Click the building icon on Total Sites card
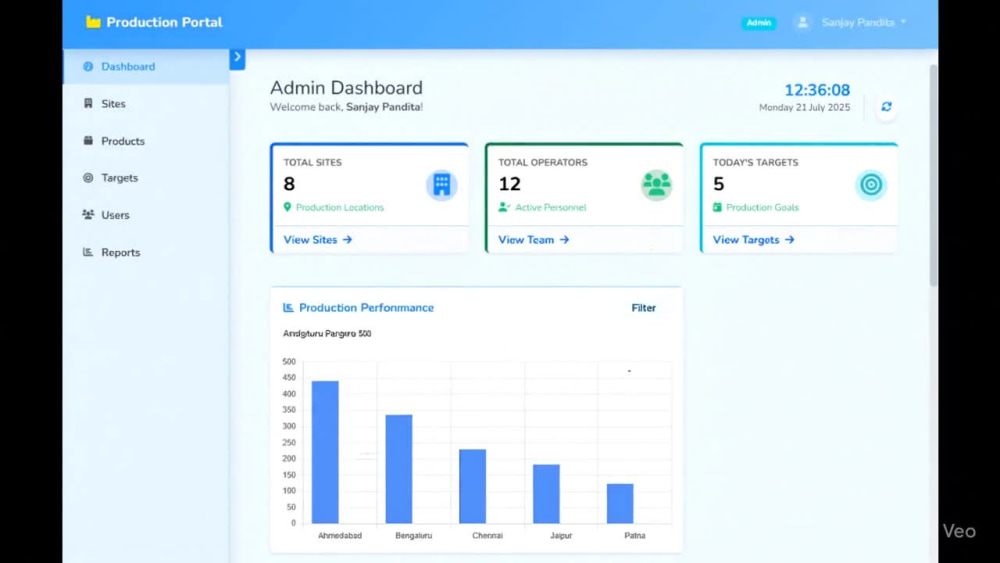 pyautogui.click(x=441, y=185)
